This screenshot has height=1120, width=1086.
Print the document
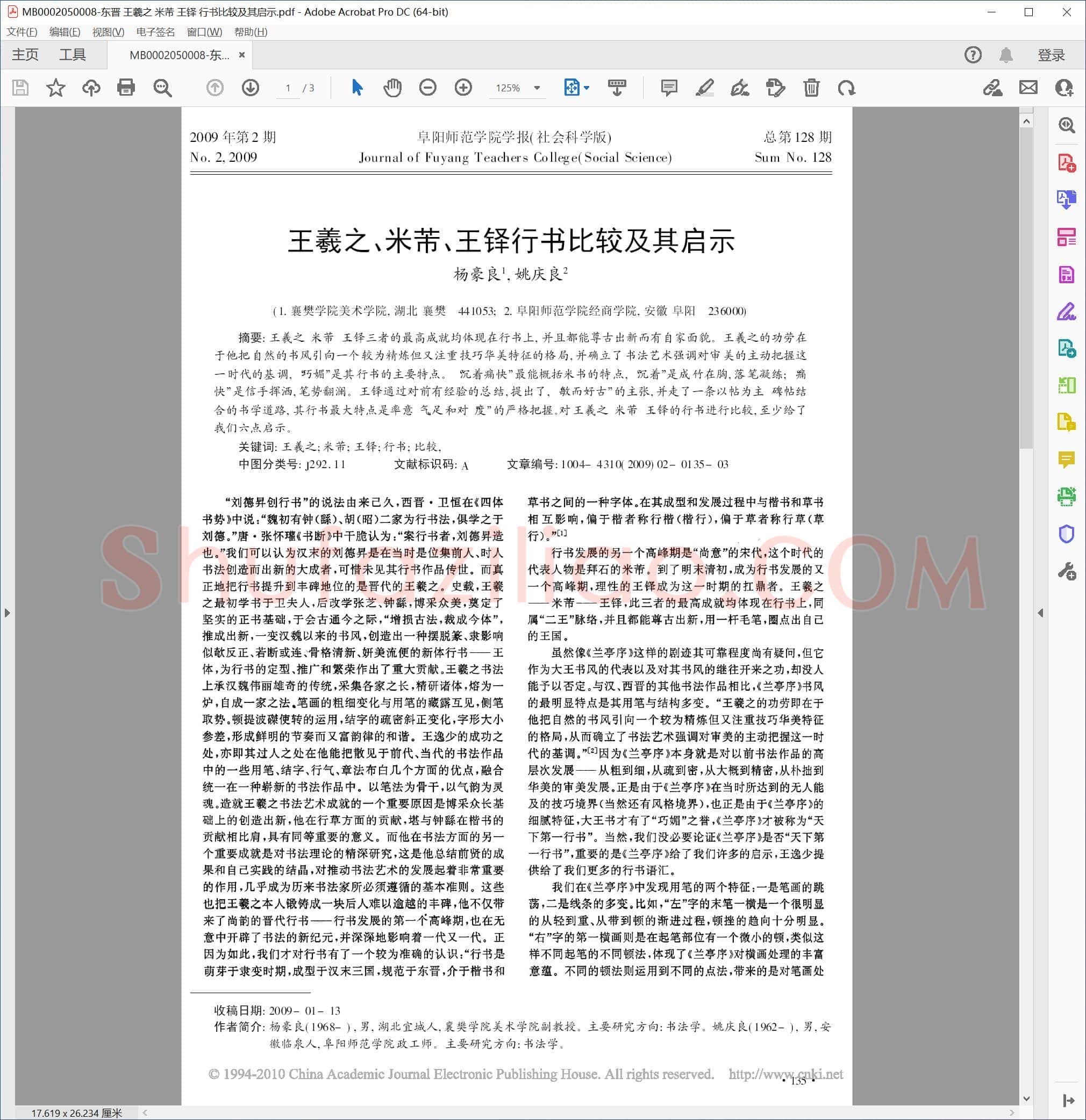click(x=126, y=88)
